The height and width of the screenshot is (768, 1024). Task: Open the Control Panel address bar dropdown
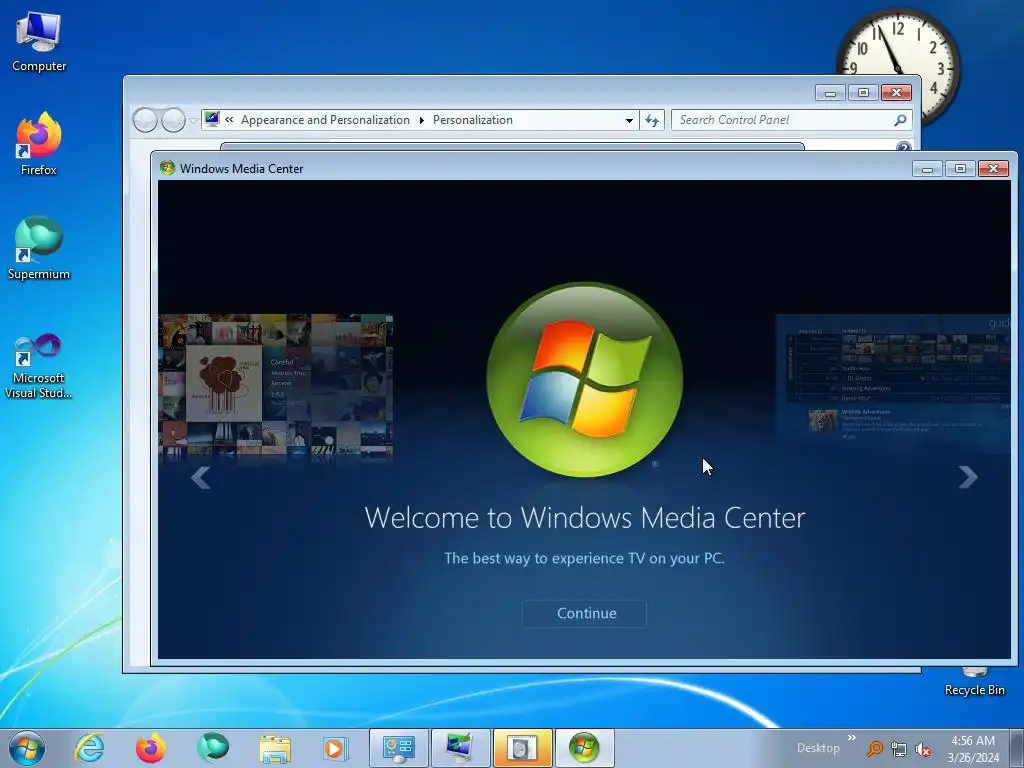coord(629,120)
